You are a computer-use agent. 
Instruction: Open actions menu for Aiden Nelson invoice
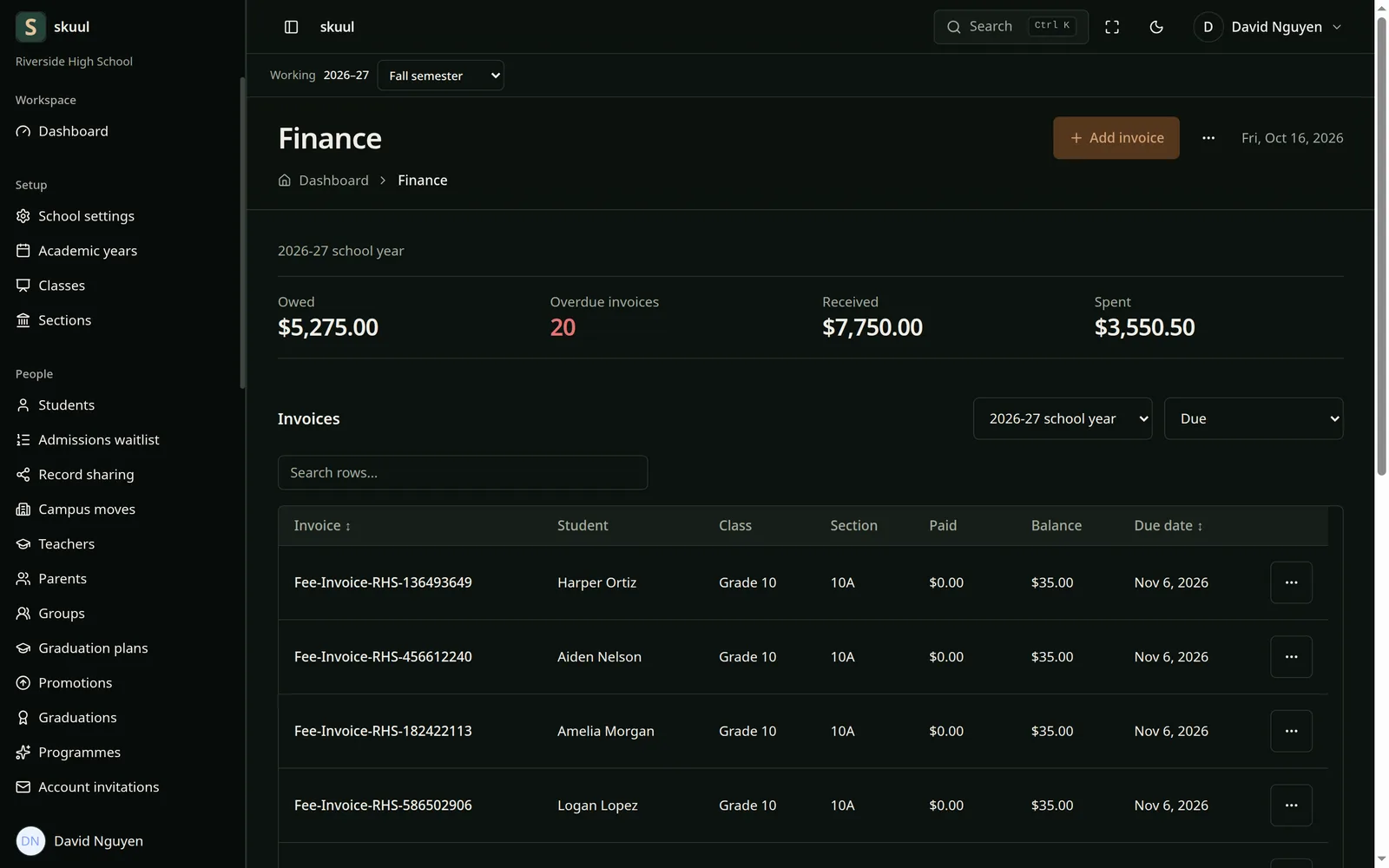click(x=1291, y=657)
